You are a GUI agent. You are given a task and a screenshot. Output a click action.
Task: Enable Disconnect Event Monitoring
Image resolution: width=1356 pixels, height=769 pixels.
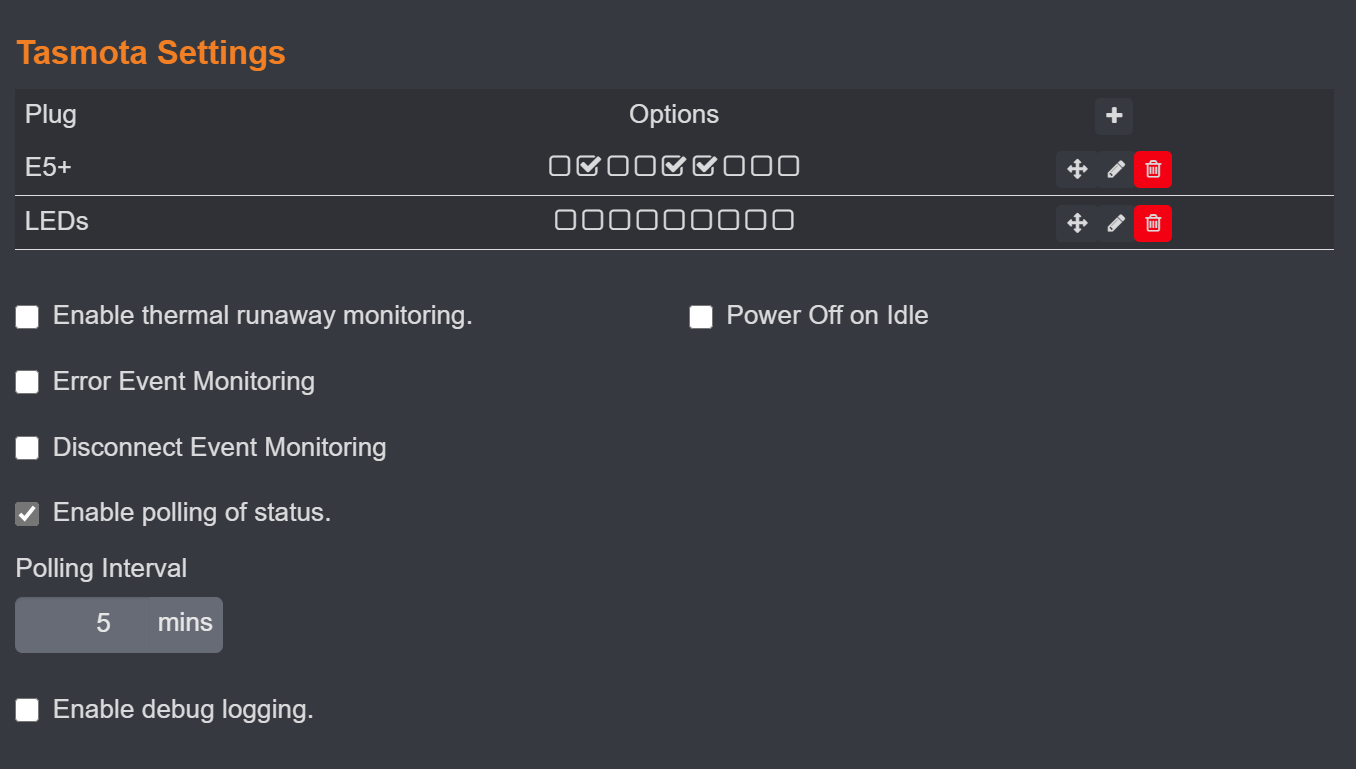click(26, 448)
